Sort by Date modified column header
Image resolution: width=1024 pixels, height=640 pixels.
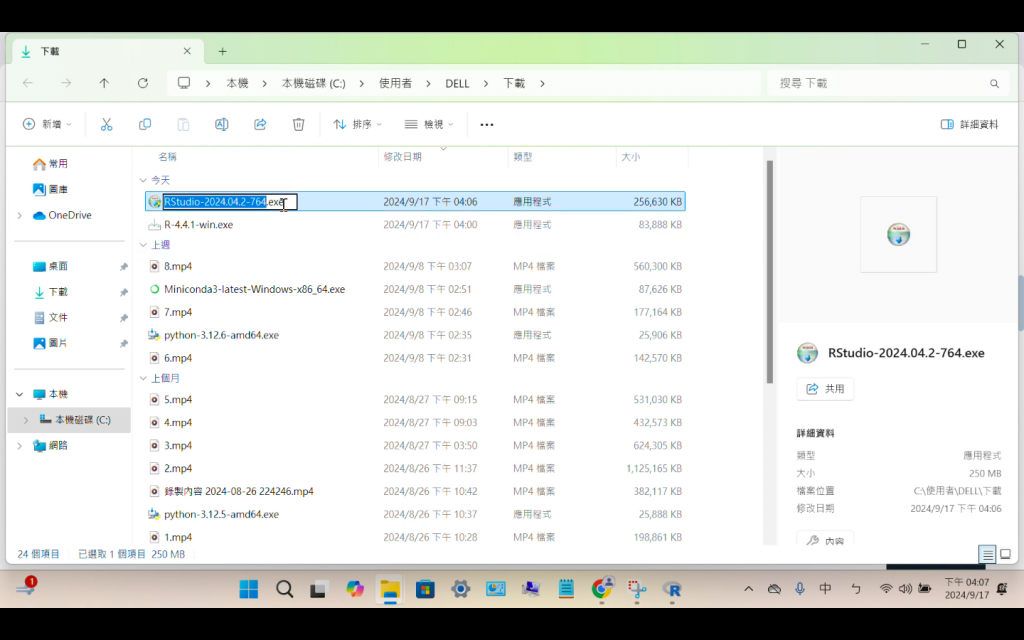pyautogui.click(x=402, y=157)
